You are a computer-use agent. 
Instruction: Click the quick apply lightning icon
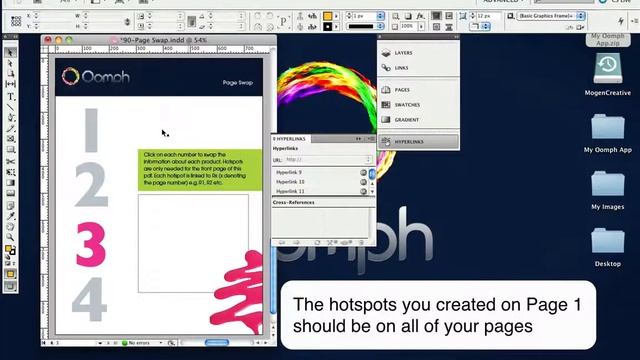pos(620,20)
